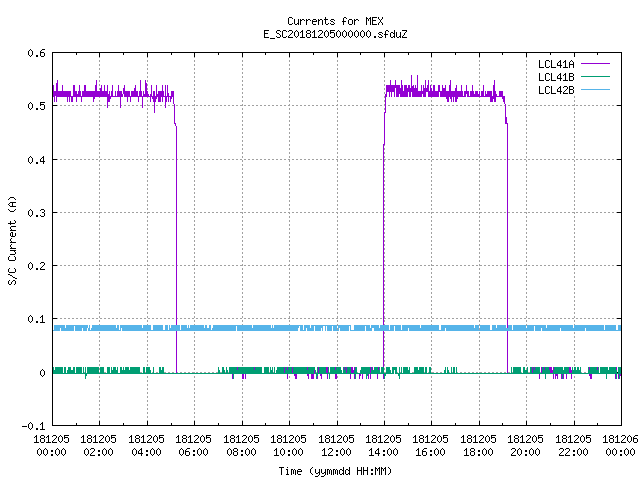Click the blue LCL42B legend line sample
This screenshot has width=640, height=480.
pyautogui.click(x=595, y=89)
